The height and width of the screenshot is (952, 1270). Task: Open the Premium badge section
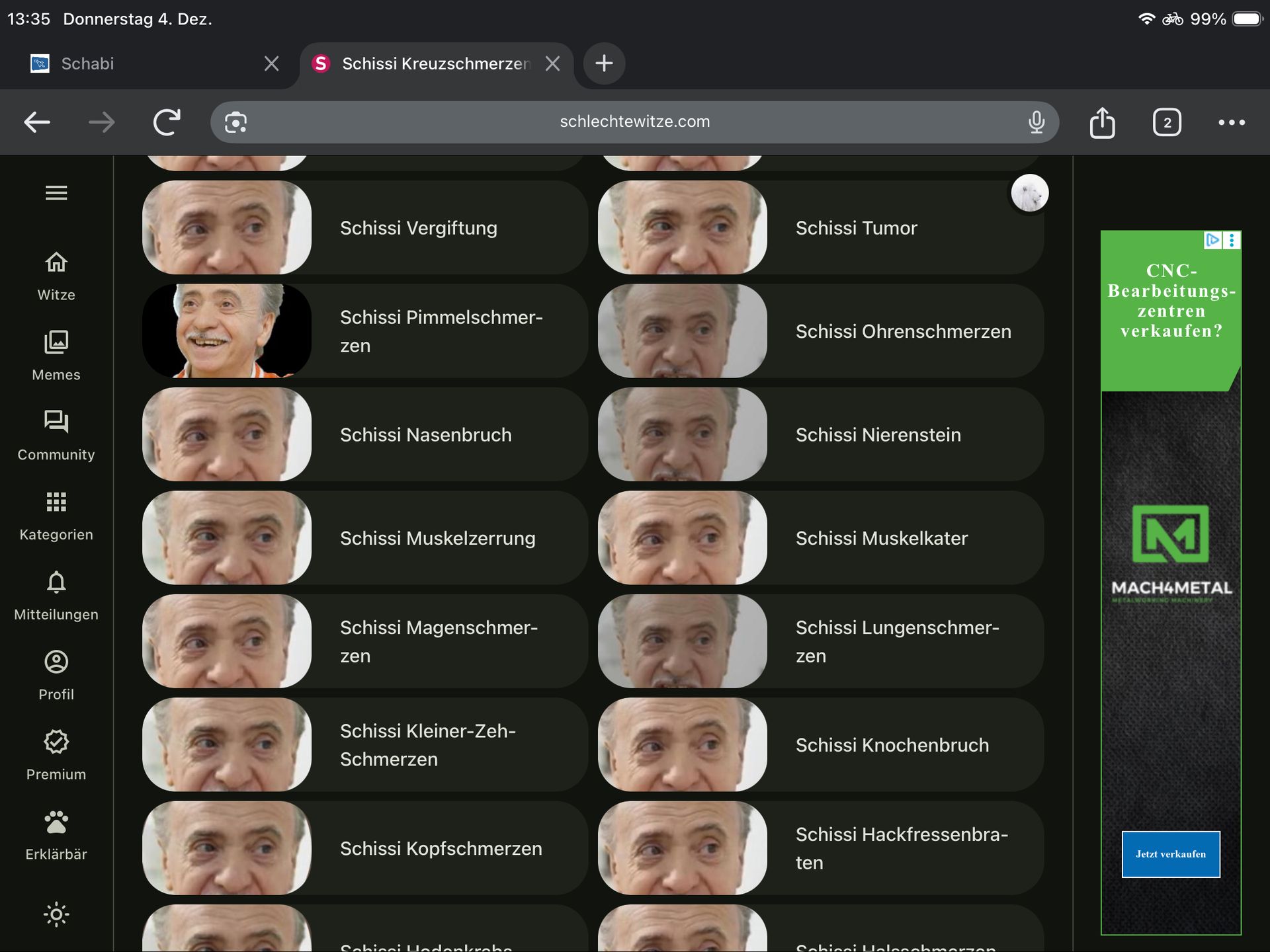tap(56, 742)
